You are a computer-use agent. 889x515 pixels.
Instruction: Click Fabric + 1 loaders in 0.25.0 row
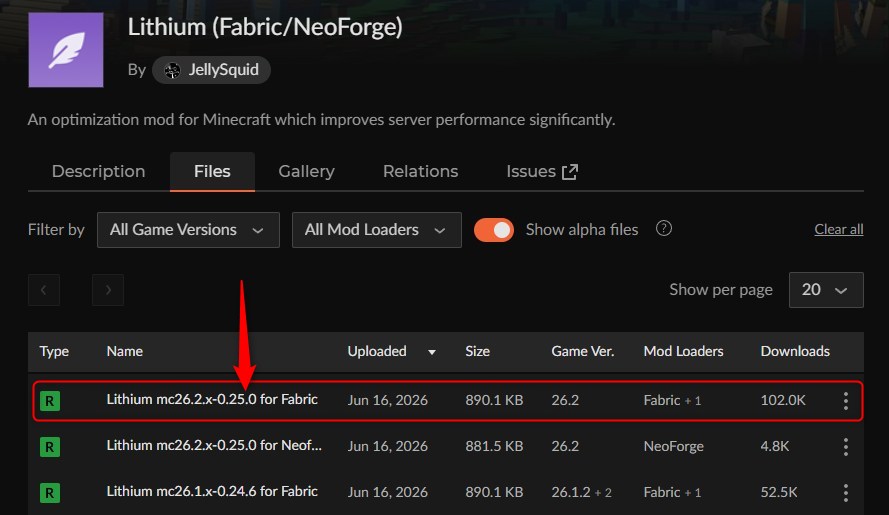tap(672, 400)
